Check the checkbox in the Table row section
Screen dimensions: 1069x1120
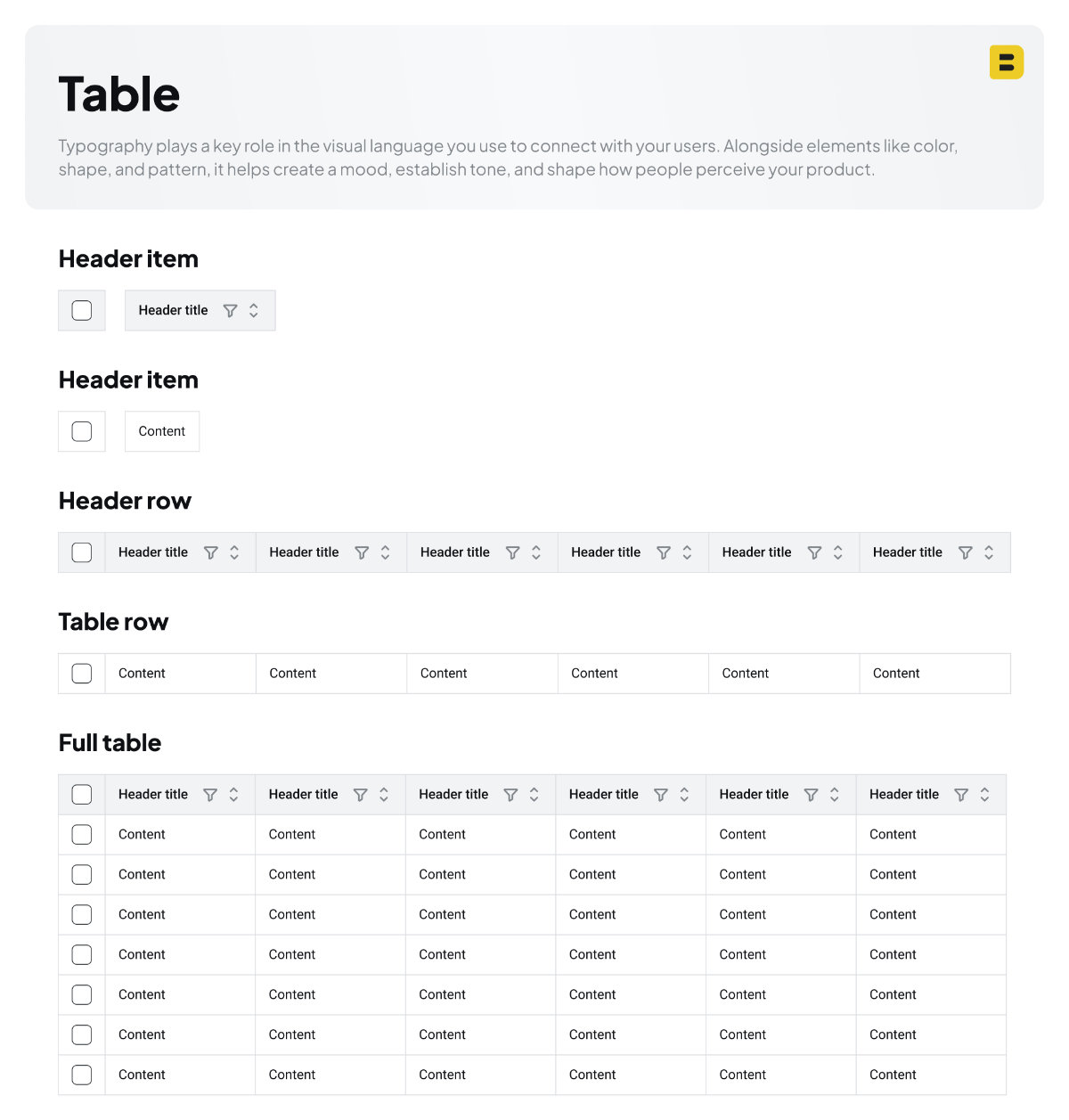tap(82, 674)
